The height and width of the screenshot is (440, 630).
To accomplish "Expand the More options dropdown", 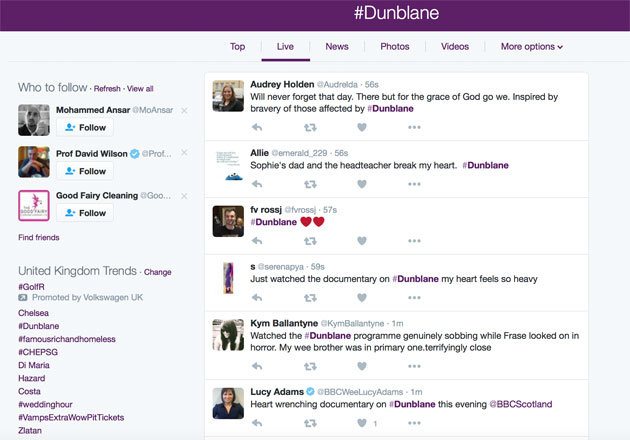I will coord(532,47).
